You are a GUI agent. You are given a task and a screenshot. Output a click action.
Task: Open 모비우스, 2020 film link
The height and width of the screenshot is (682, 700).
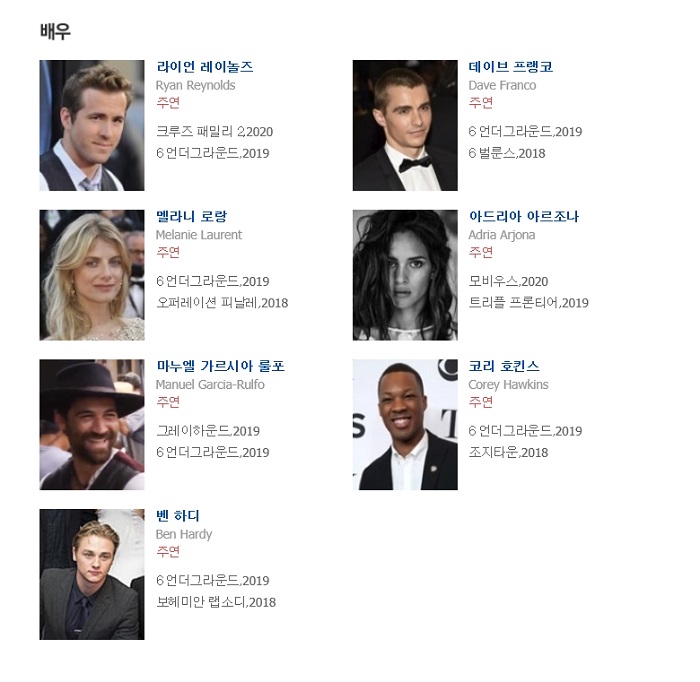click(508, 281)
